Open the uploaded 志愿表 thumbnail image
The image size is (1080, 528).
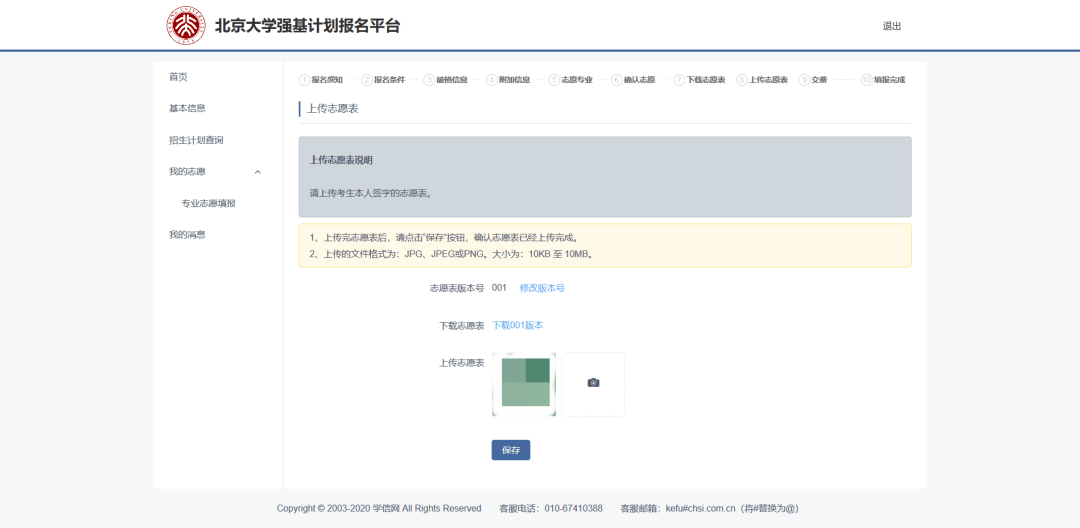524,384
